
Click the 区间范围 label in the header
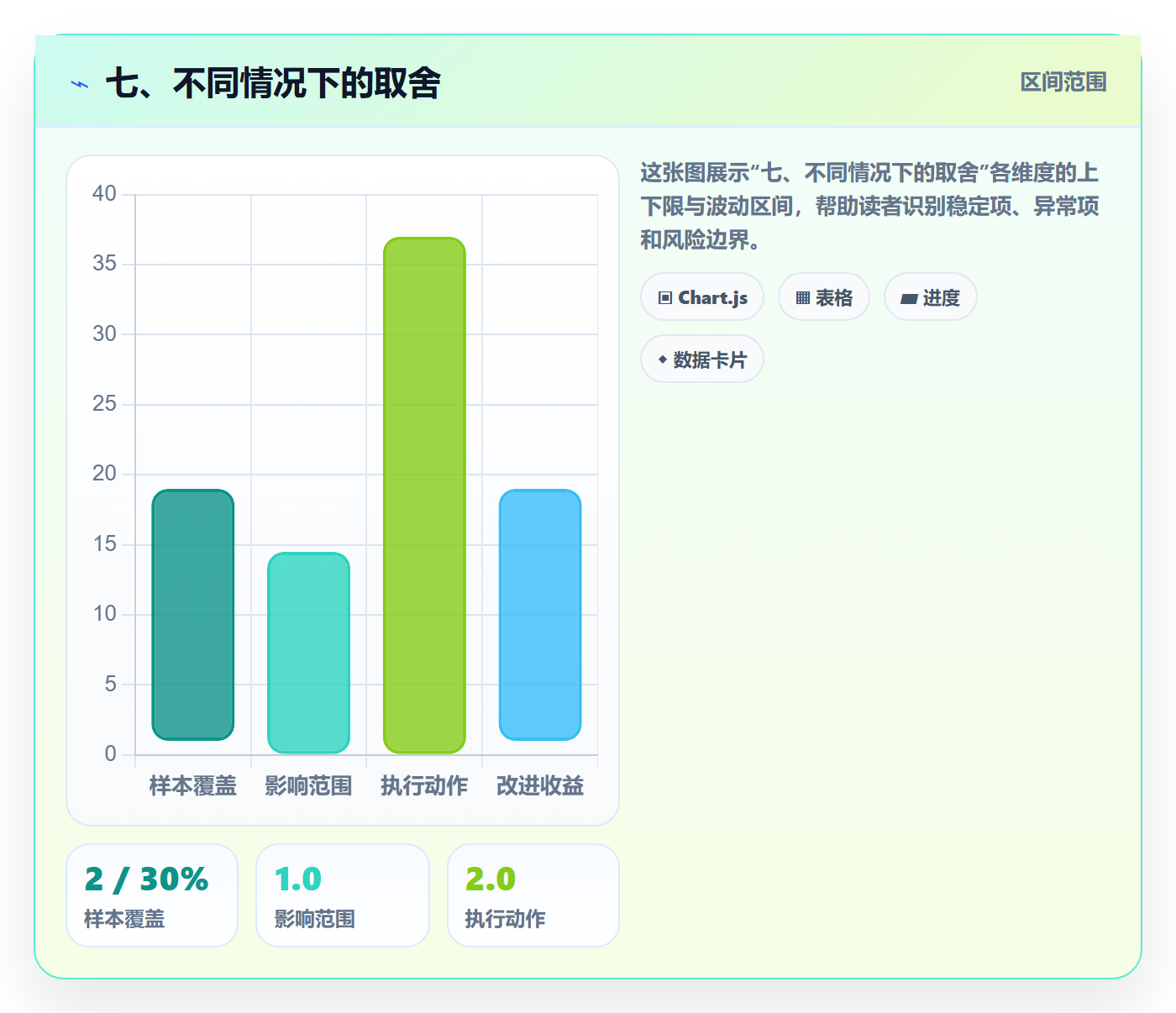click(1063, 82)
